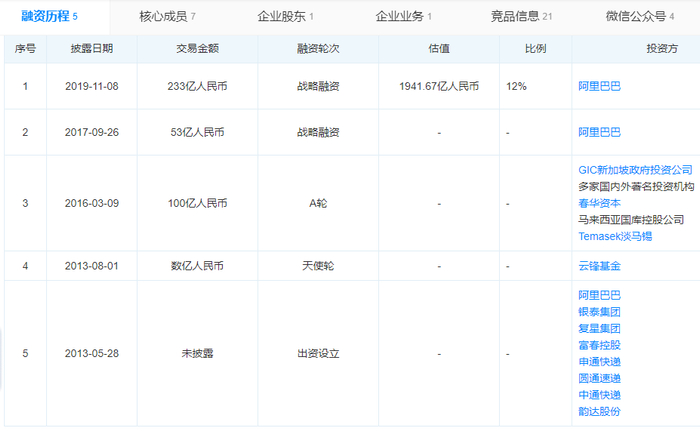Open 阿里巴巴 link in 2017-09-26 row
The height and width of the screenshot is (431, 700).
point(599,132)
